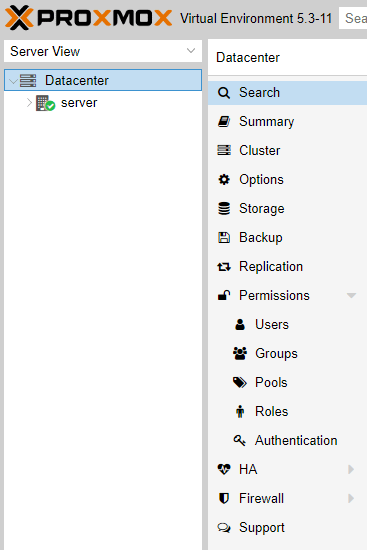Click the Storage database icon
This screenshot has height=550, width=367.
[x=224, y=208]
